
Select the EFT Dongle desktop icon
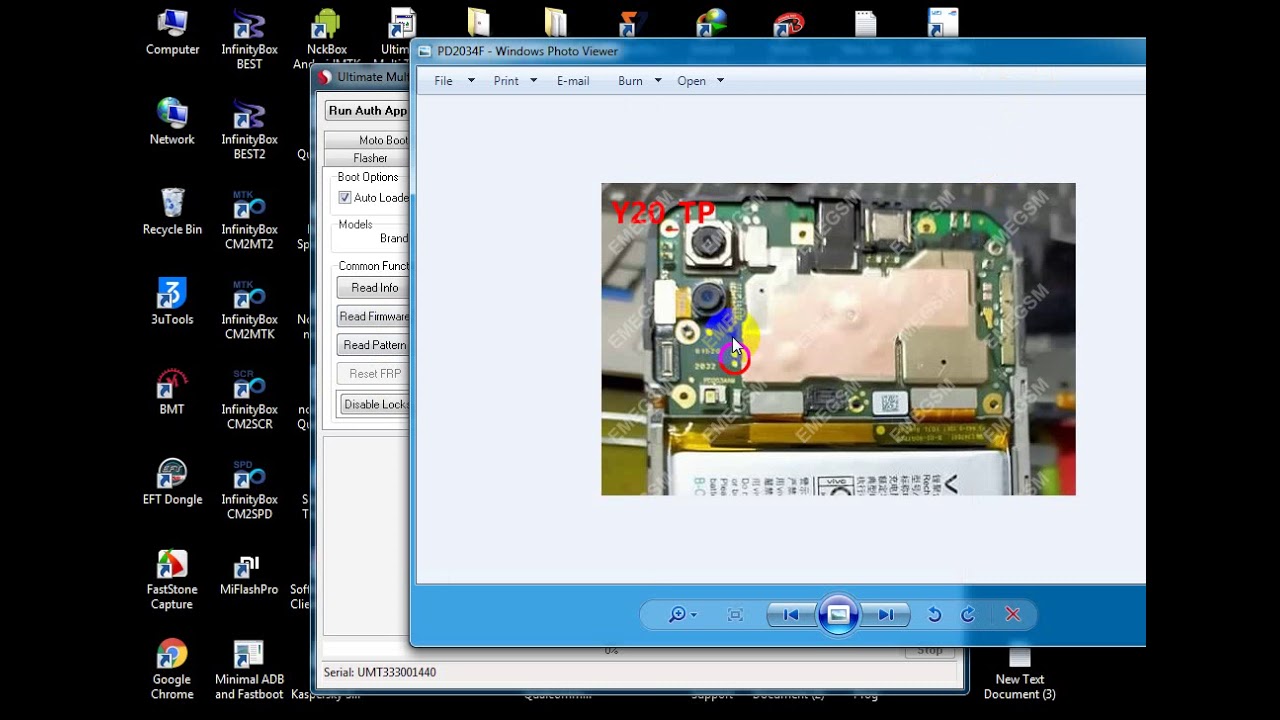click(x=172, y=482)
